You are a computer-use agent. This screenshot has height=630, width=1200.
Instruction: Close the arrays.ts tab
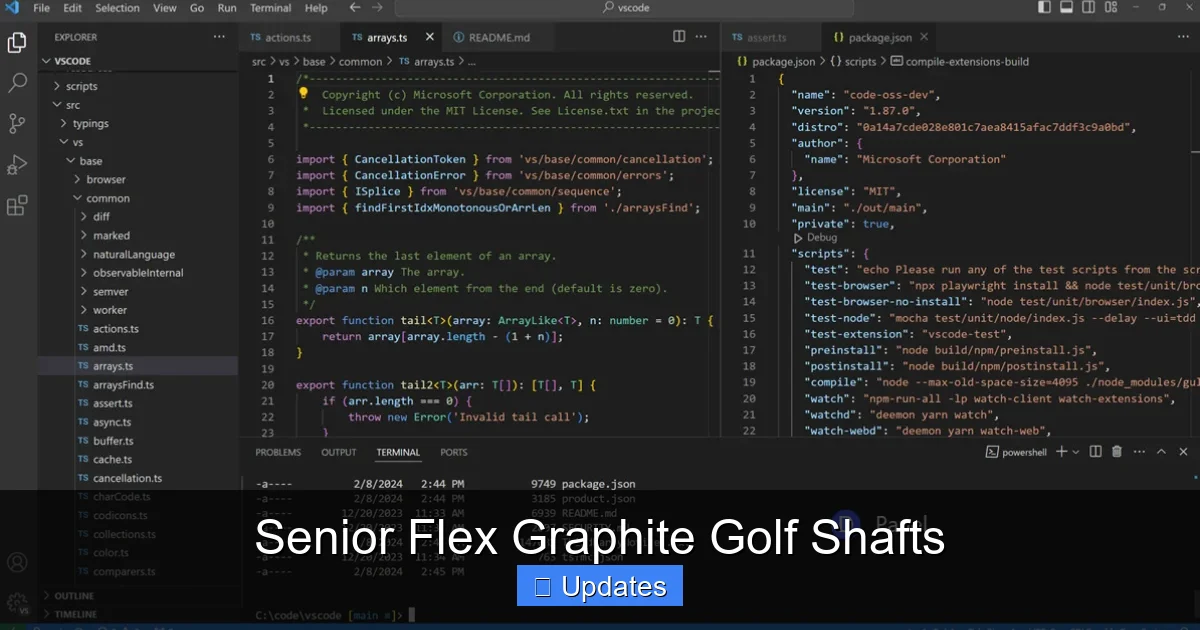click(x=430, y=37)
